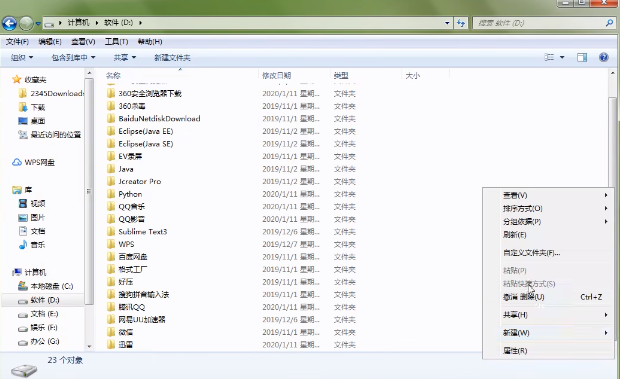Choose 共享(H) in context menu

[548, 315]
